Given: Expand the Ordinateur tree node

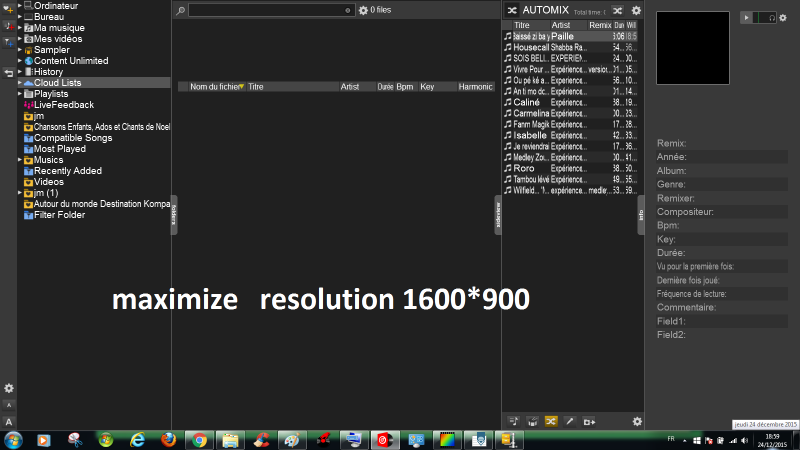Looking at the screenshot, I should tap(20, 6).
